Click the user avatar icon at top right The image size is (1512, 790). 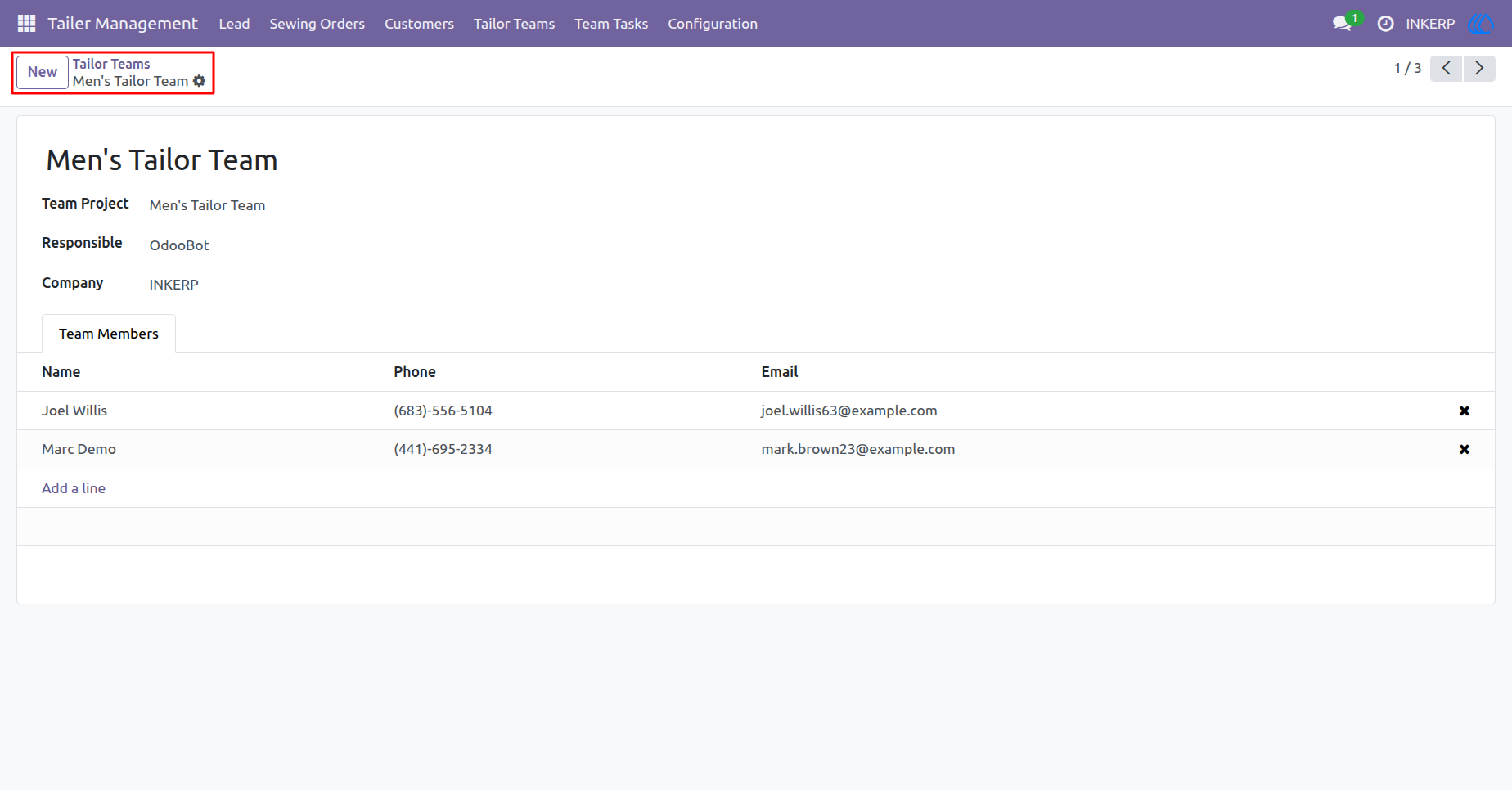click(x=1482, y=24)
